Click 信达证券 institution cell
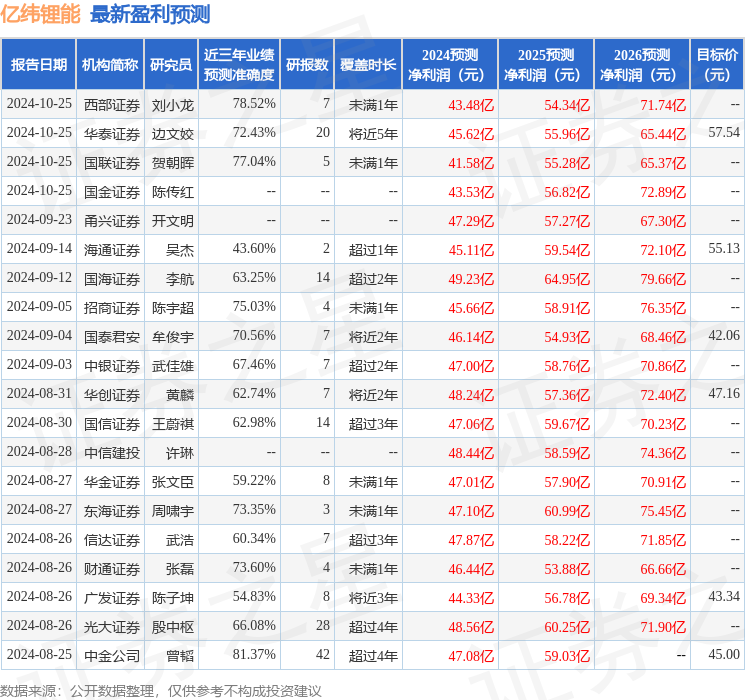This screenshot has height=700, width=745. 112,540
